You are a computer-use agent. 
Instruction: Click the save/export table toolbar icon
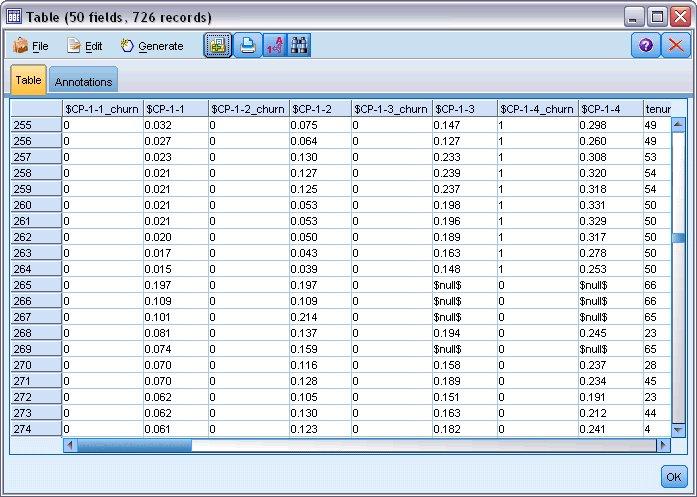(x=217, y=45)
